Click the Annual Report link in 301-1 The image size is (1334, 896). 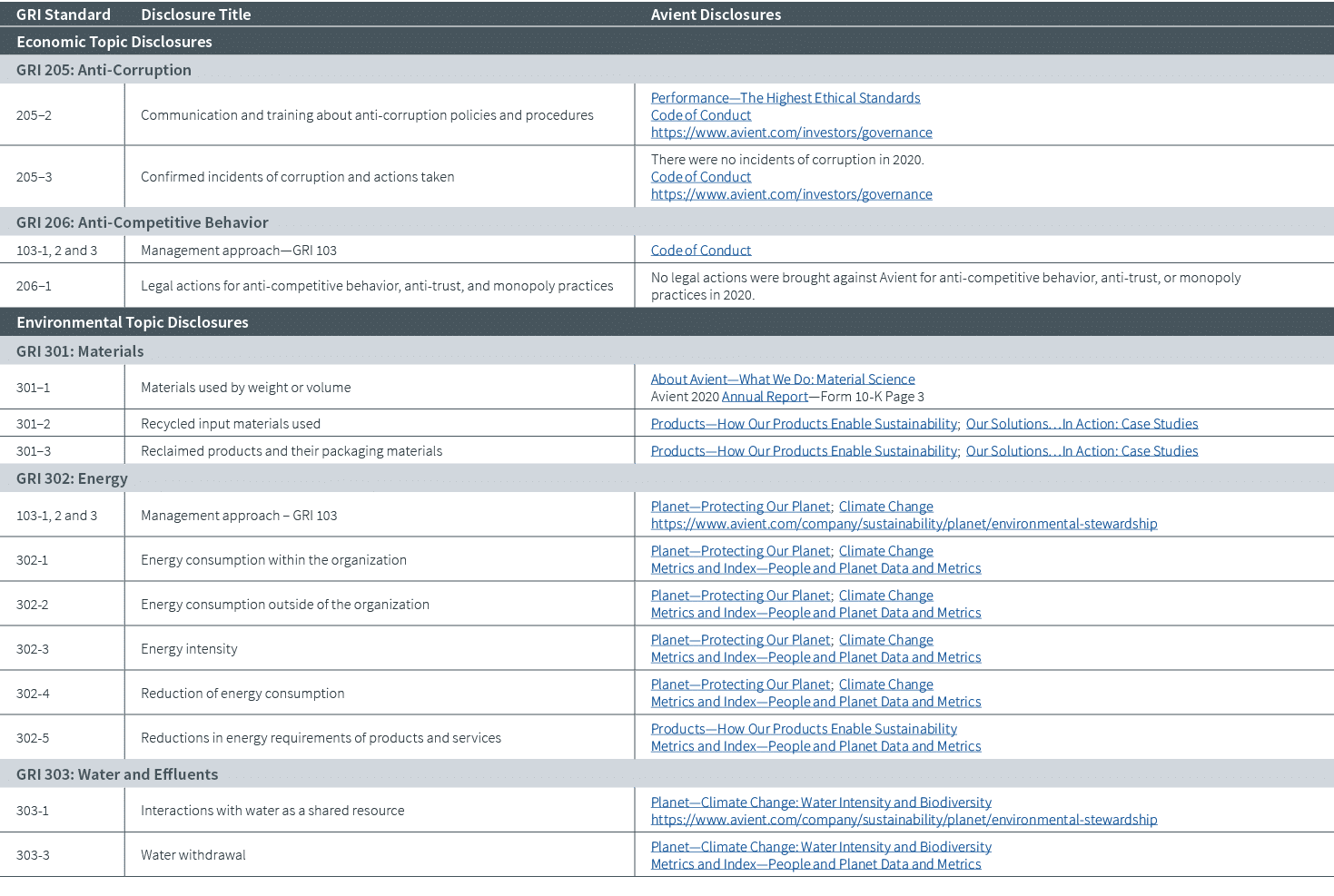pyautogui.click(x=764, y=397)
